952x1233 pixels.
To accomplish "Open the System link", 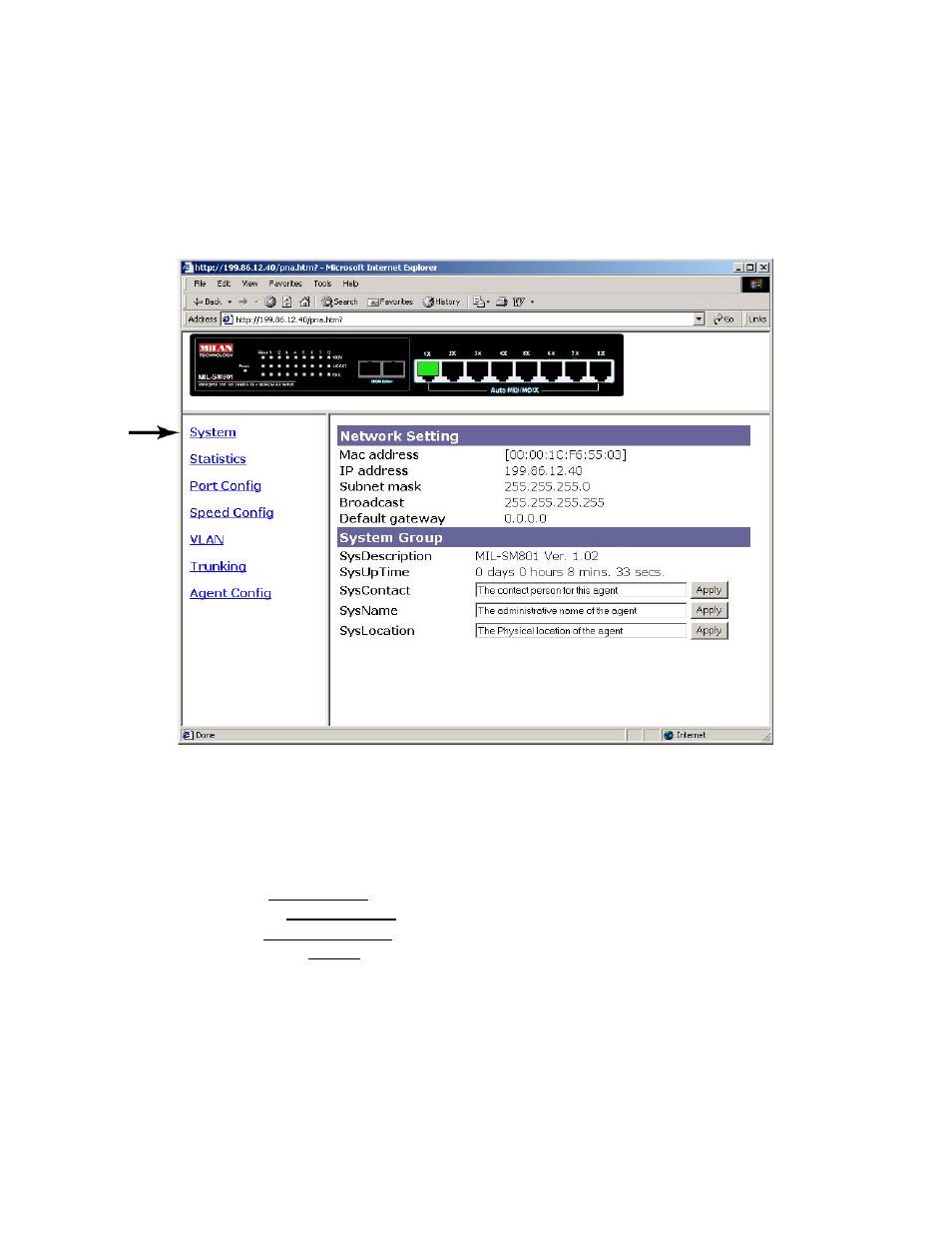I will [x=213, y=432].
